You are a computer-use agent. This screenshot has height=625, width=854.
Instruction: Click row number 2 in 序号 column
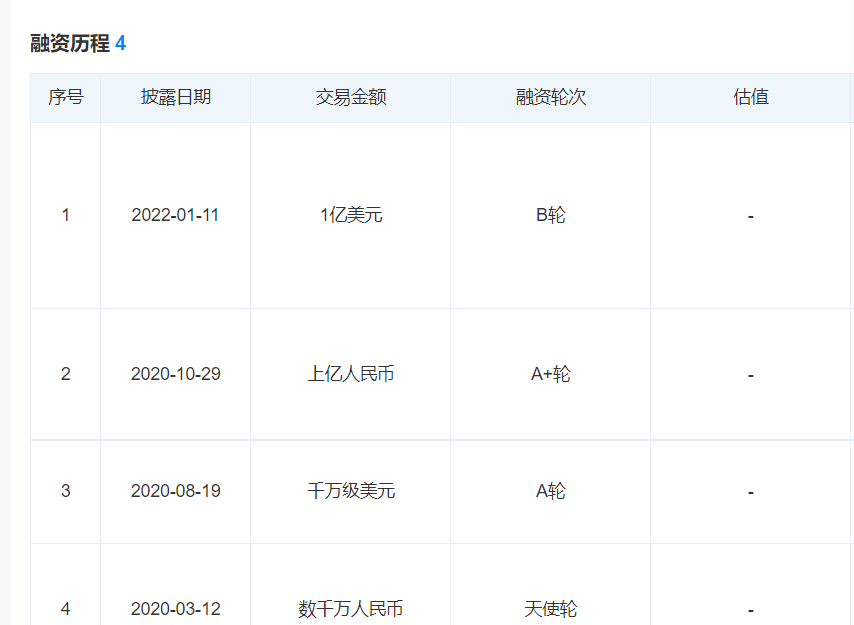[x=65, y=374]
